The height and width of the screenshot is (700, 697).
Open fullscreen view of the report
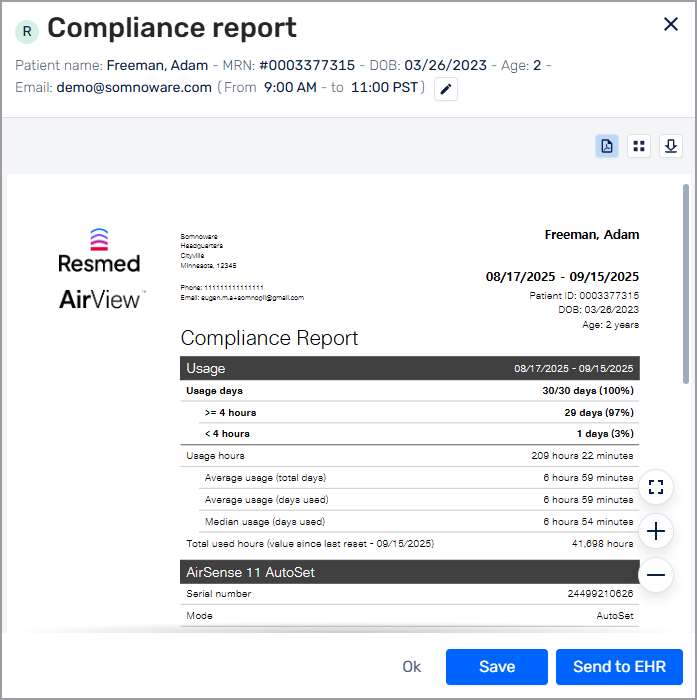(x=655, y=487)
